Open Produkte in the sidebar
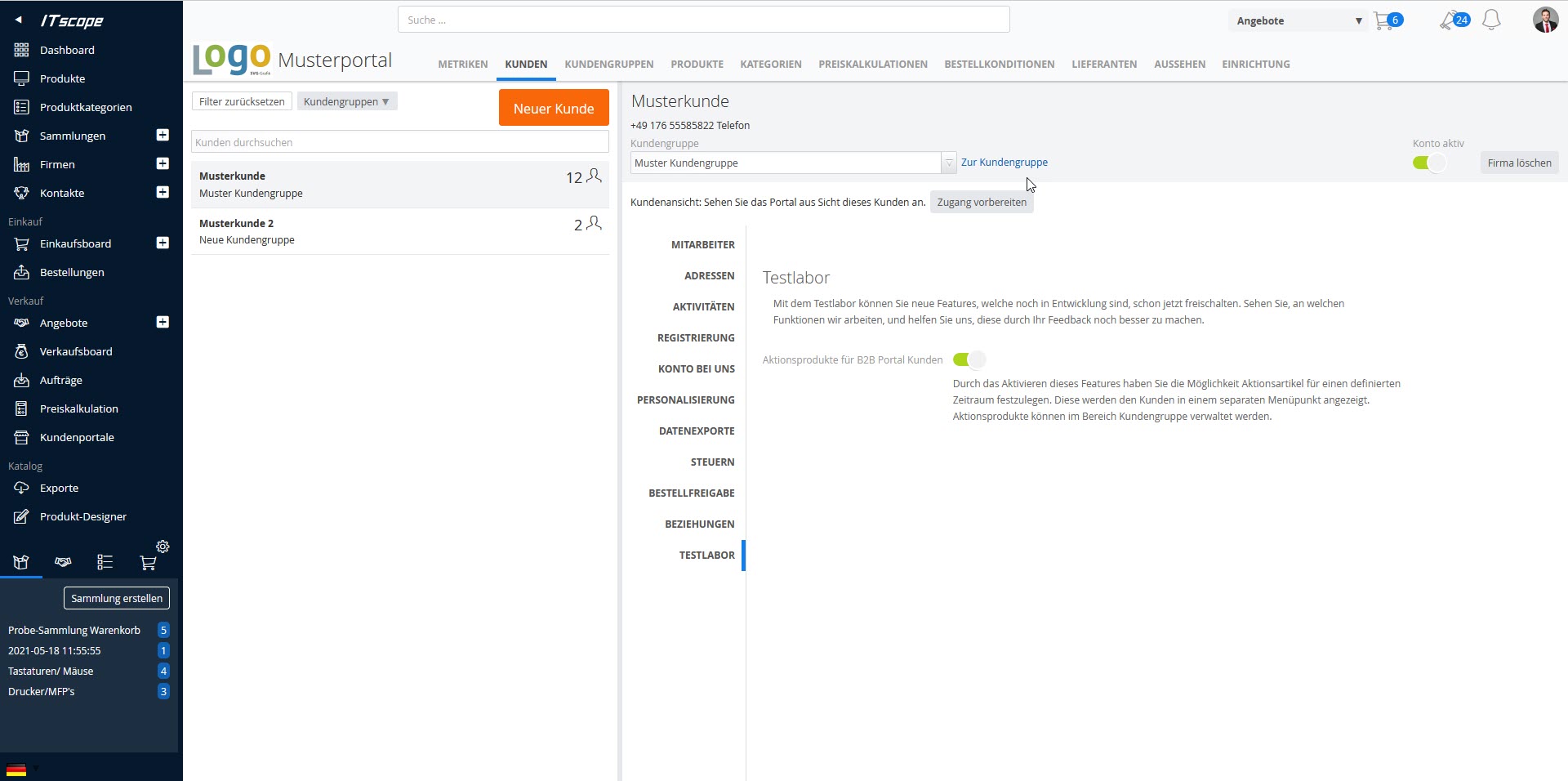The height and width of the screenshot is (781, 1568). point(62,78)
